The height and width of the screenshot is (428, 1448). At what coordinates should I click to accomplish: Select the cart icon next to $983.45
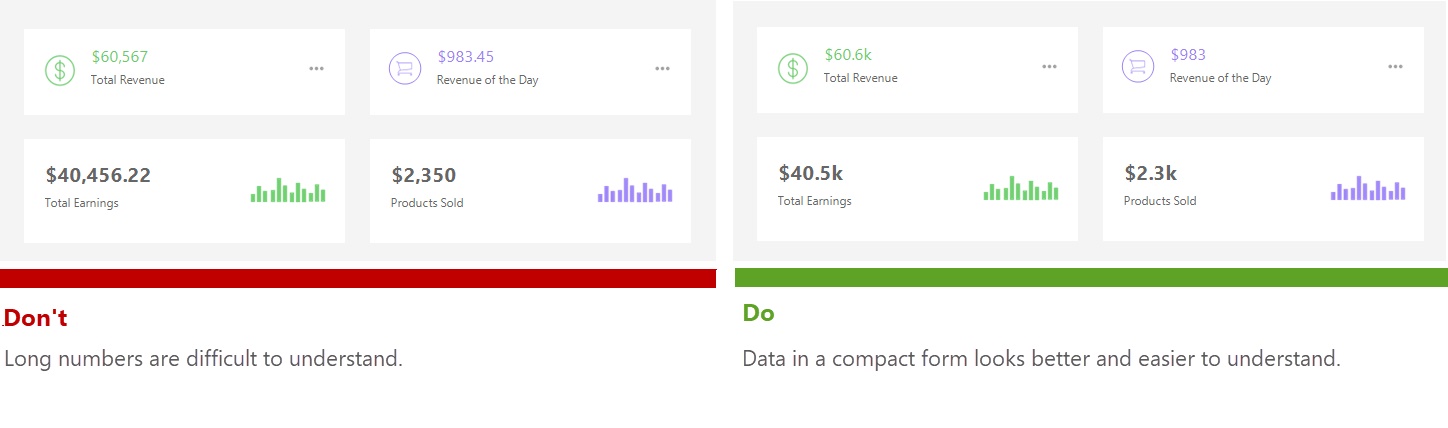[403, 69]
